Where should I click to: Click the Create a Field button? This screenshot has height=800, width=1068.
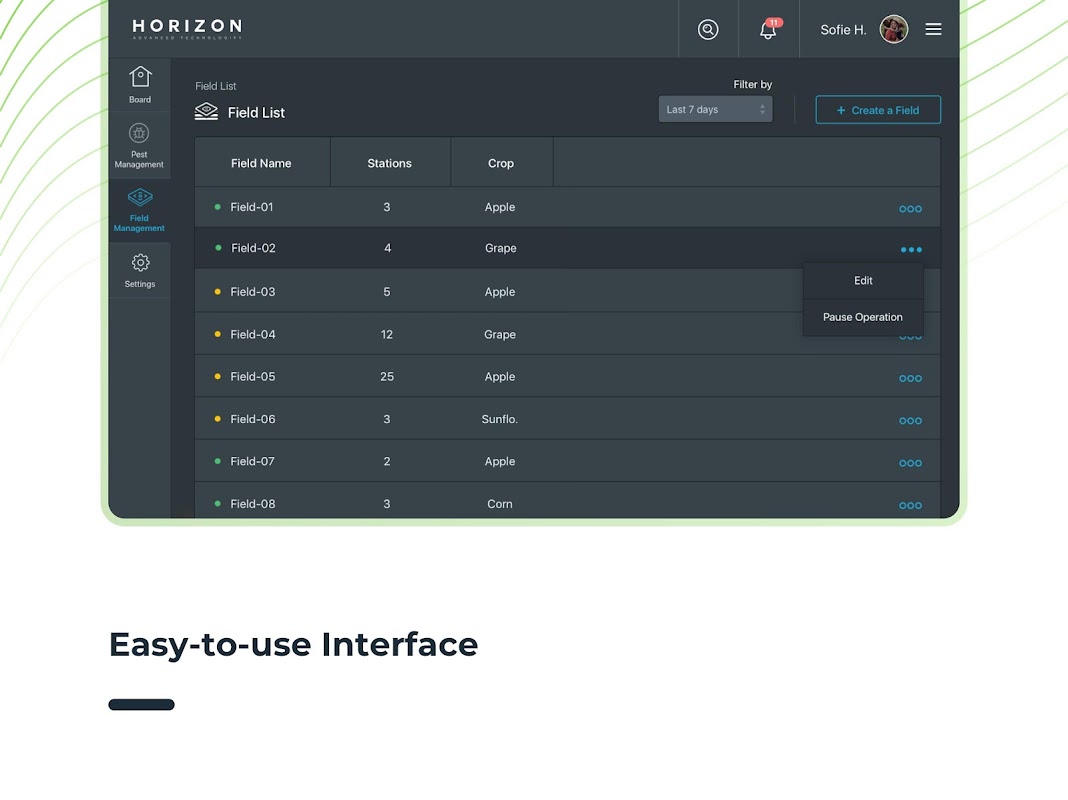pos(878,110)
